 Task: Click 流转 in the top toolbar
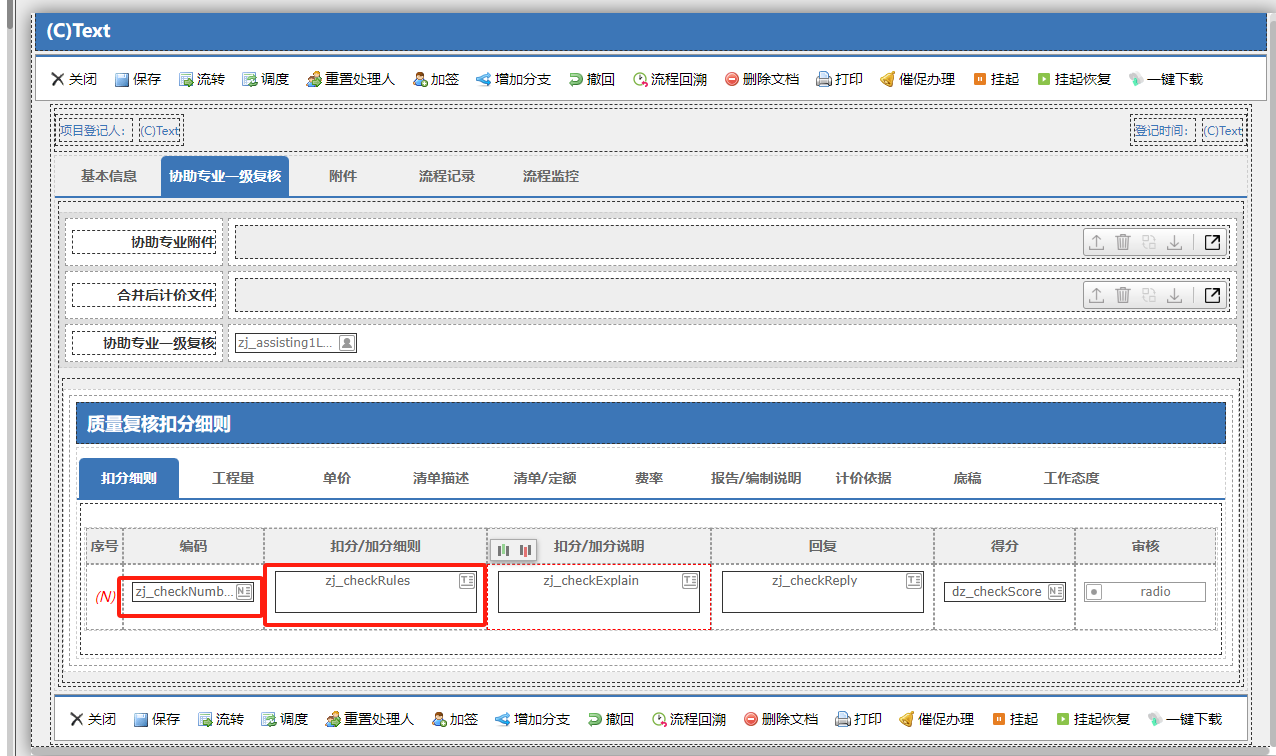pos(202,79)
